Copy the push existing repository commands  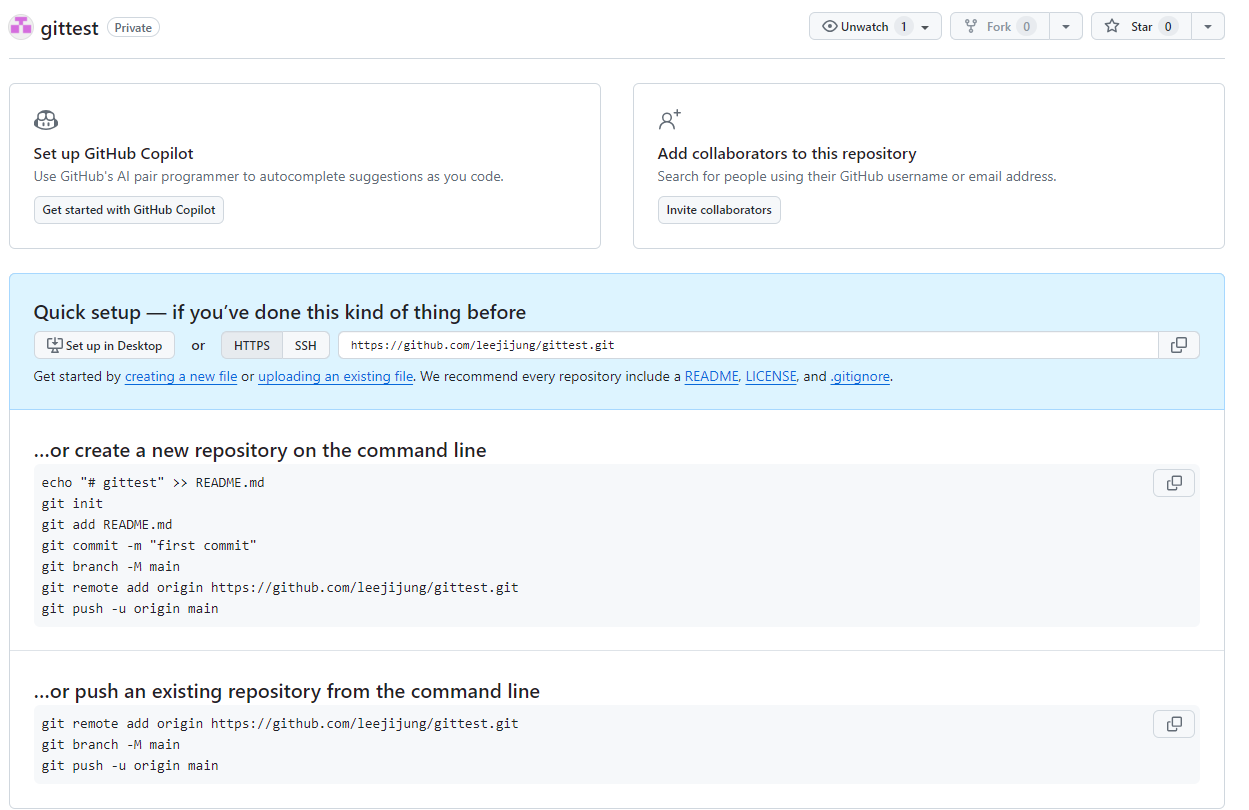point(1174,723)
